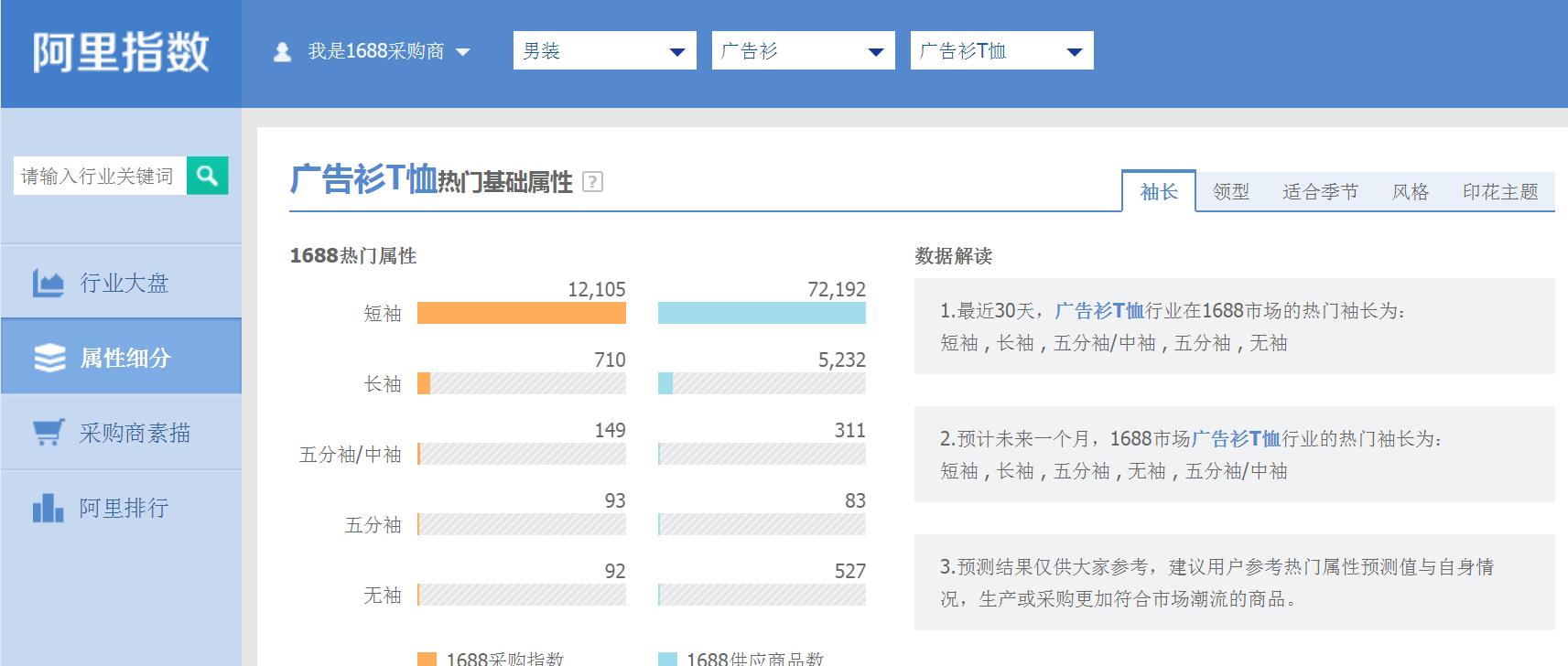Click the blue 短袖 supply count bar
Screen dimensions: 1568x666
[762, 313]
